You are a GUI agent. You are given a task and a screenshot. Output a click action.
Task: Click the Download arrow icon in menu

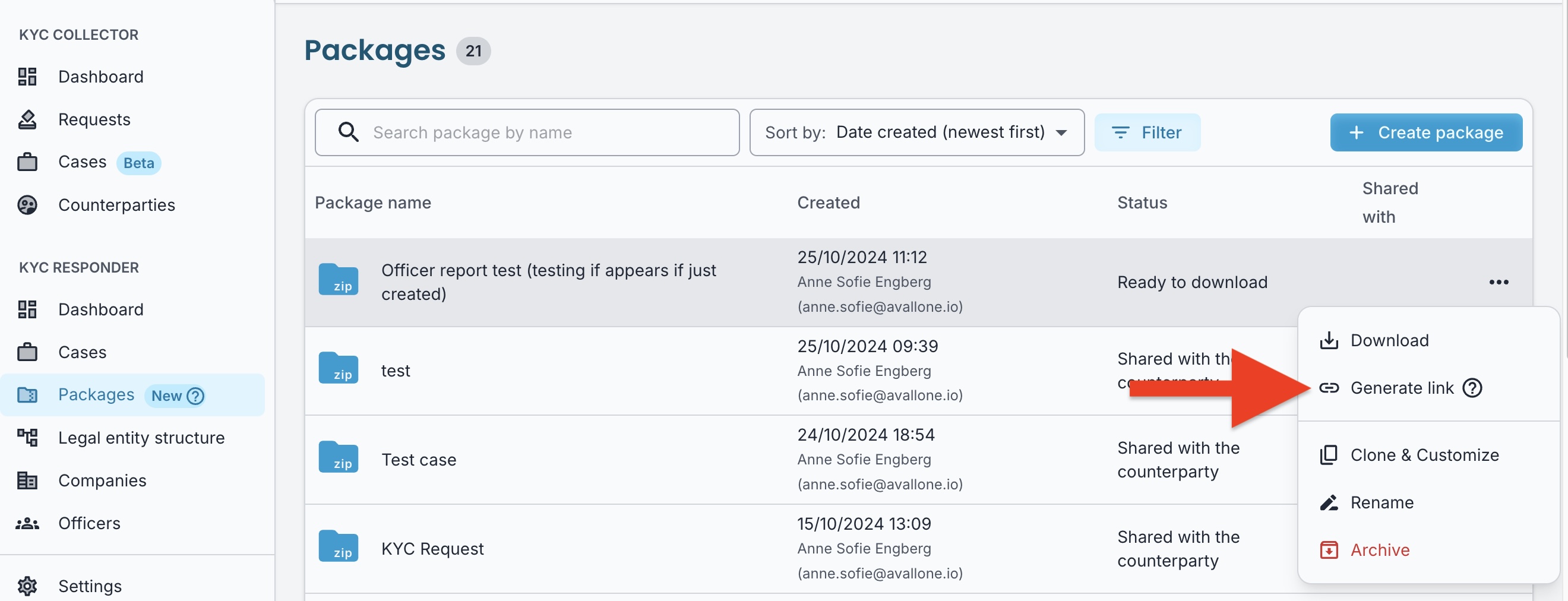click(x=1329, y=340)
